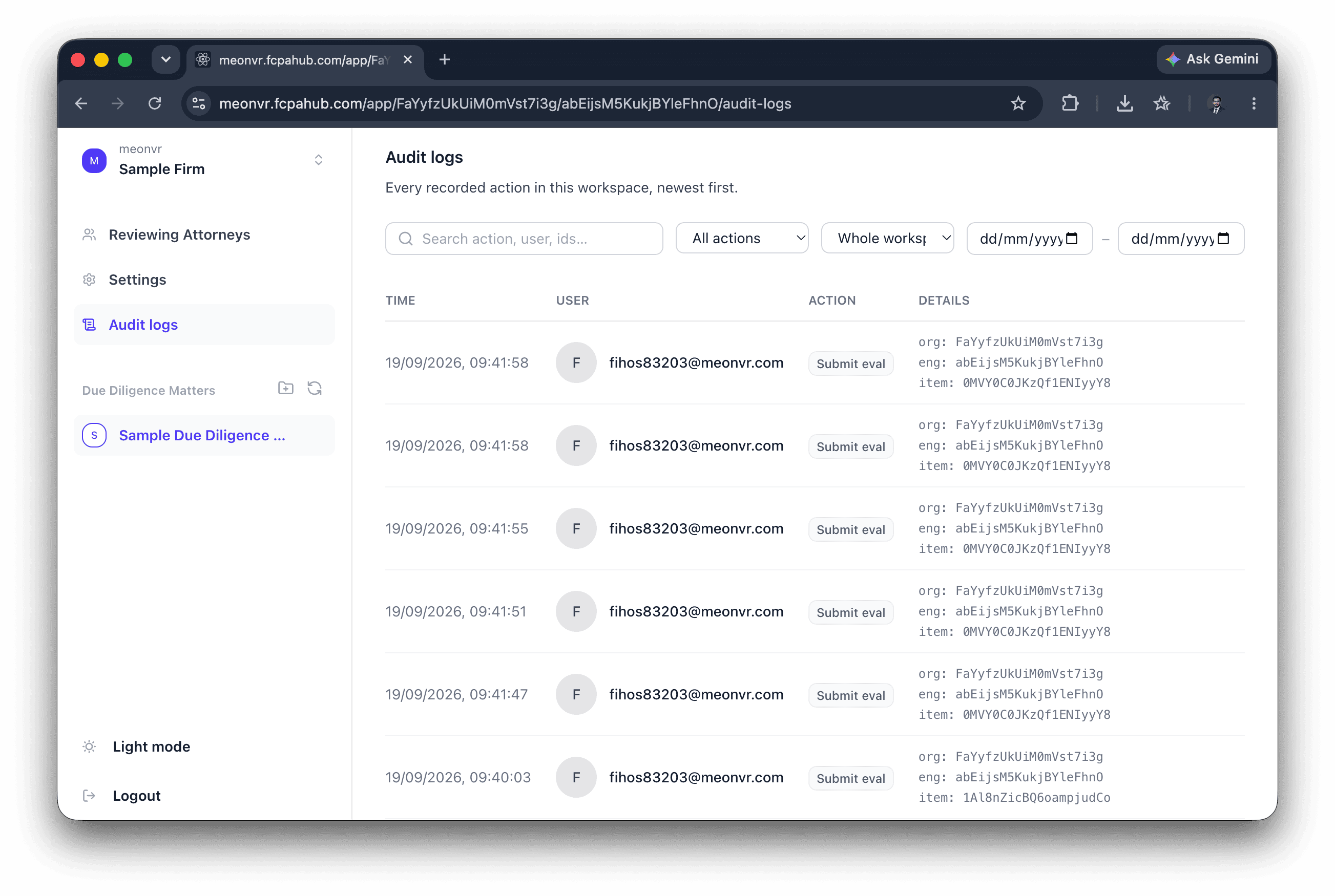The height and width of the screenshot is (896, 1335).
Task: Open the Chrome profile avatar
Action: tap(1216, 103)
